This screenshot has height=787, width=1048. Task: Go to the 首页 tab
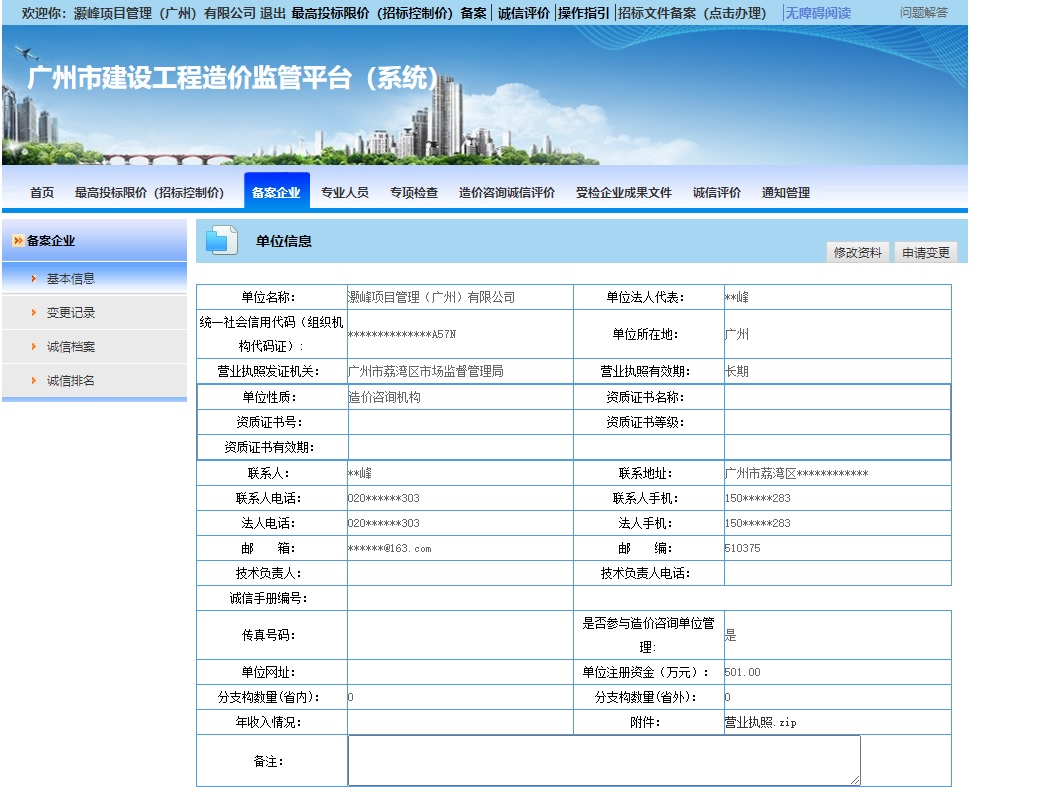42,193
